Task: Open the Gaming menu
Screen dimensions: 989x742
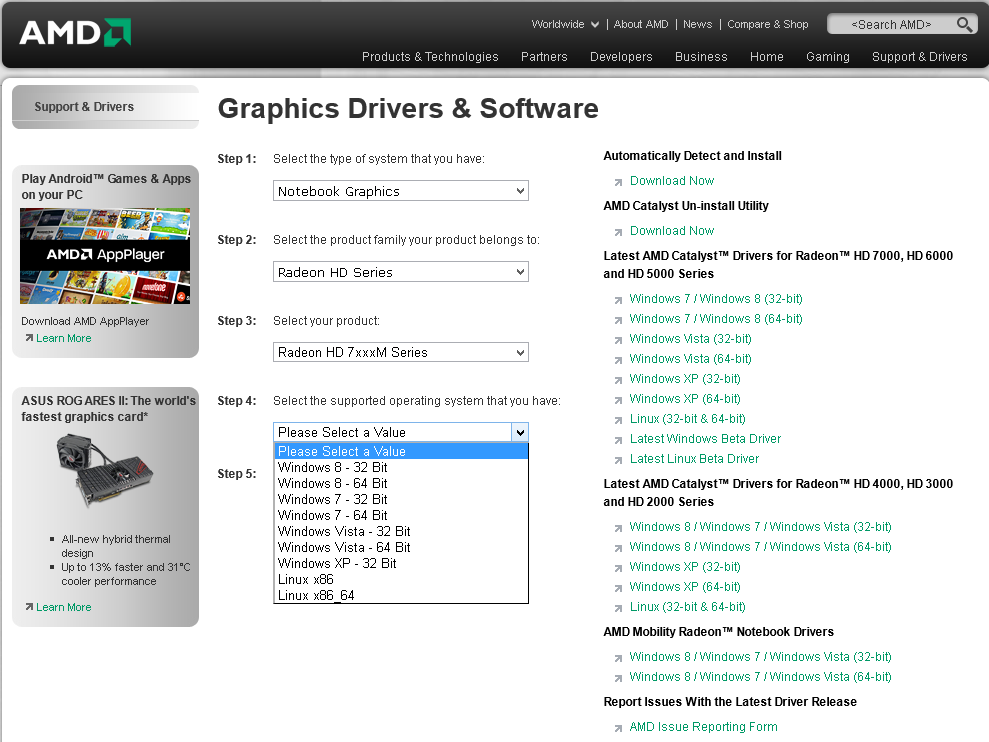Action: 828,57
